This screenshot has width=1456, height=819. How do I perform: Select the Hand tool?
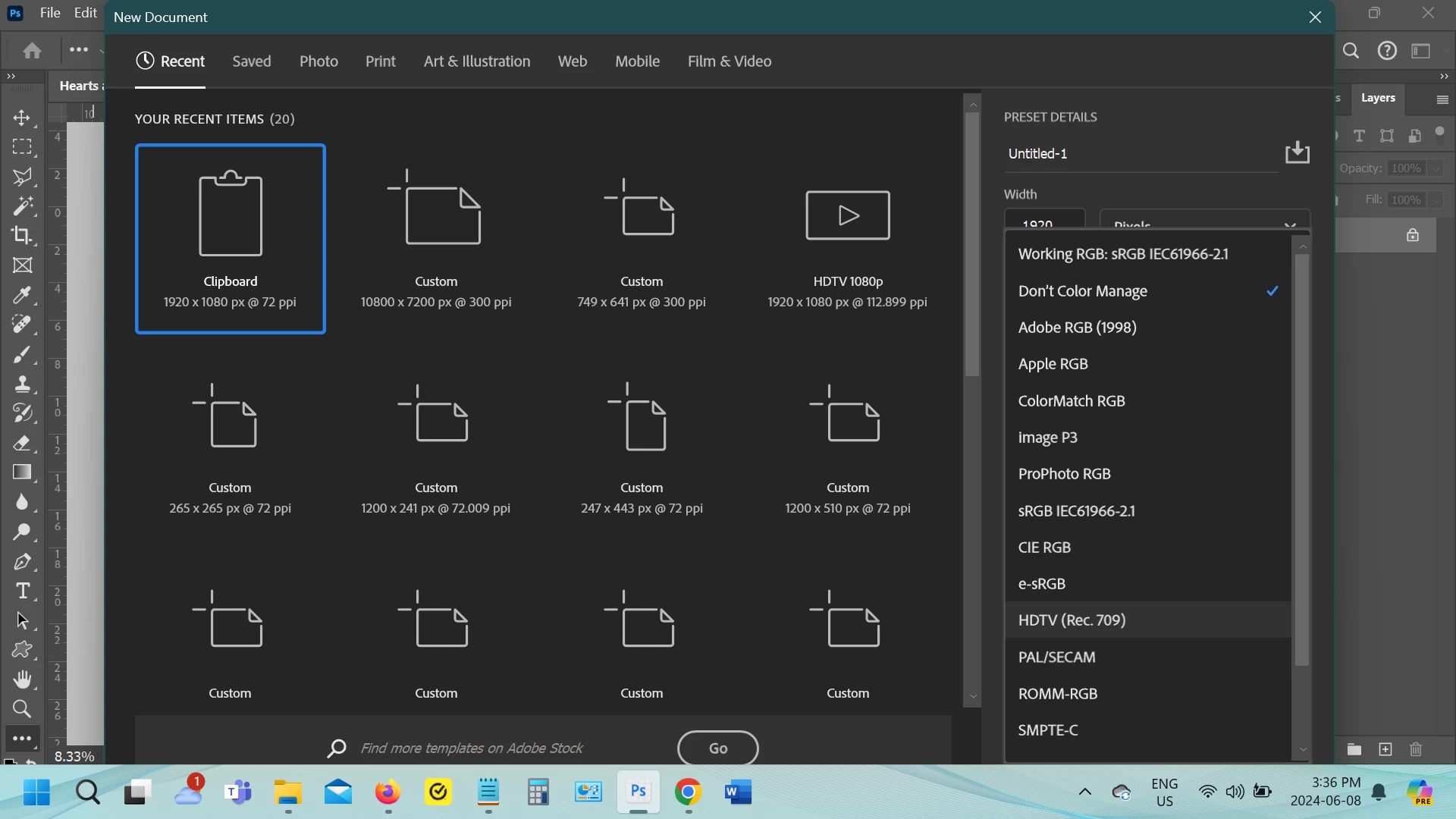(22, 679)
